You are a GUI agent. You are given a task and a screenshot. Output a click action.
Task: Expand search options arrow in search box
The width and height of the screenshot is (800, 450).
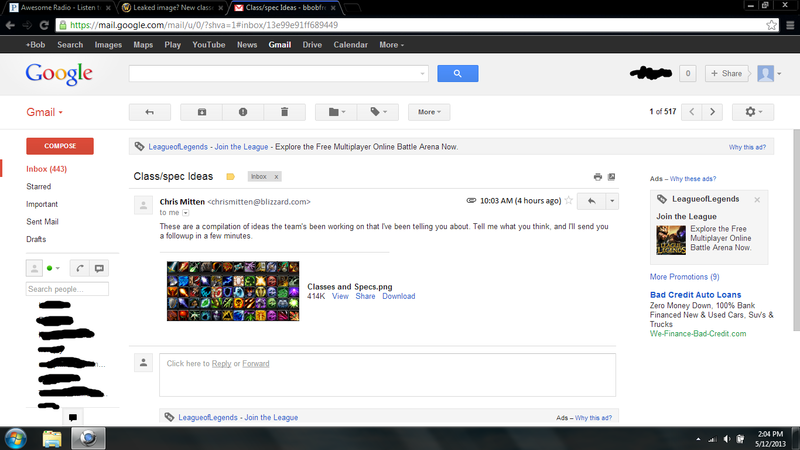pos(422,74)
